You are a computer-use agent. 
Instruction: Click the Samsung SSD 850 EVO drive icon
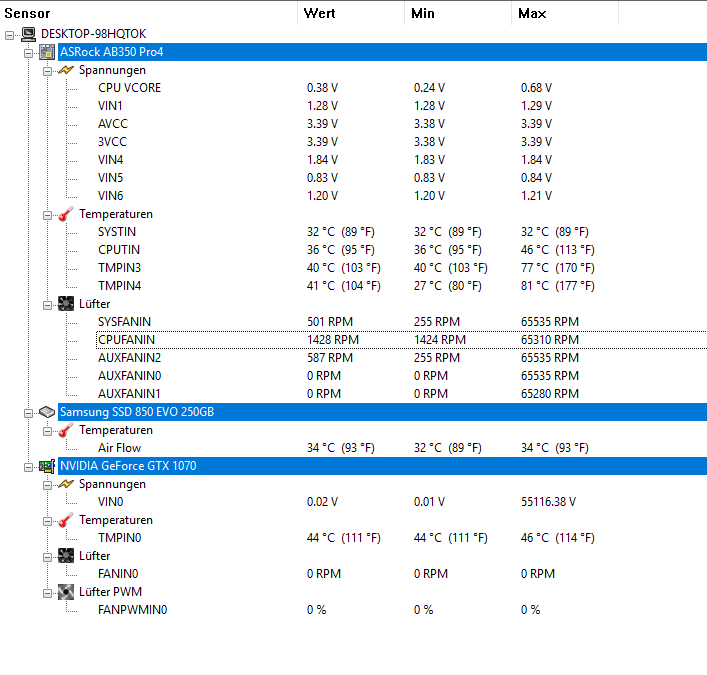(x=47, y=412)
